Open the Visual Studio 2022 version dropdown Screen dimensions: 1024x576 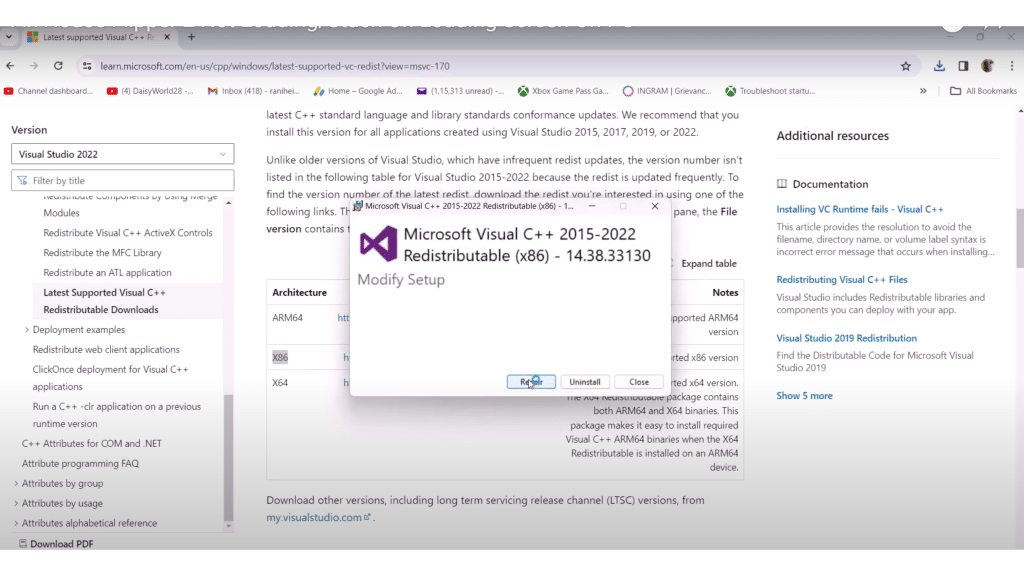123,154
